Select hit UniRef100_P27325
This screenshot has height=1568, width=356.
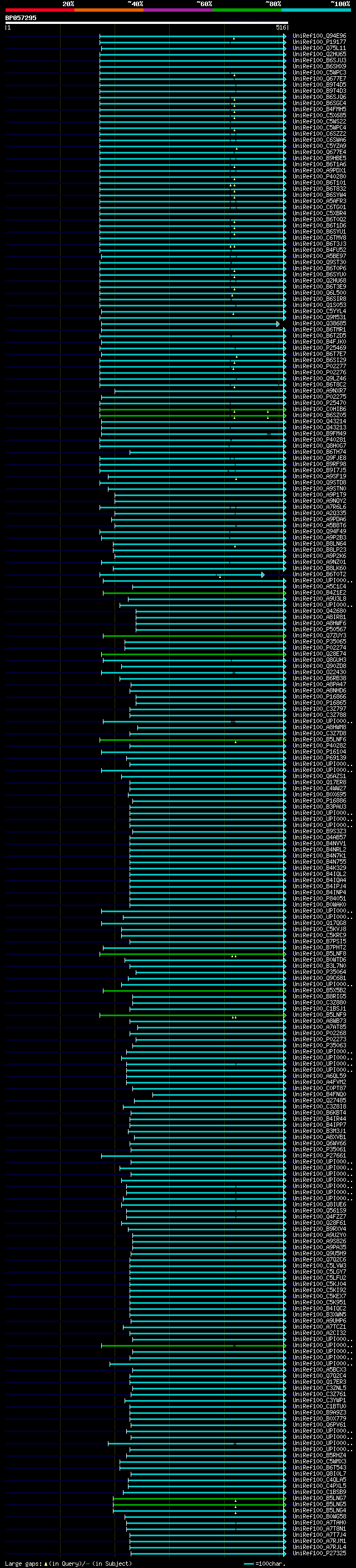(x=319, y=1553)
